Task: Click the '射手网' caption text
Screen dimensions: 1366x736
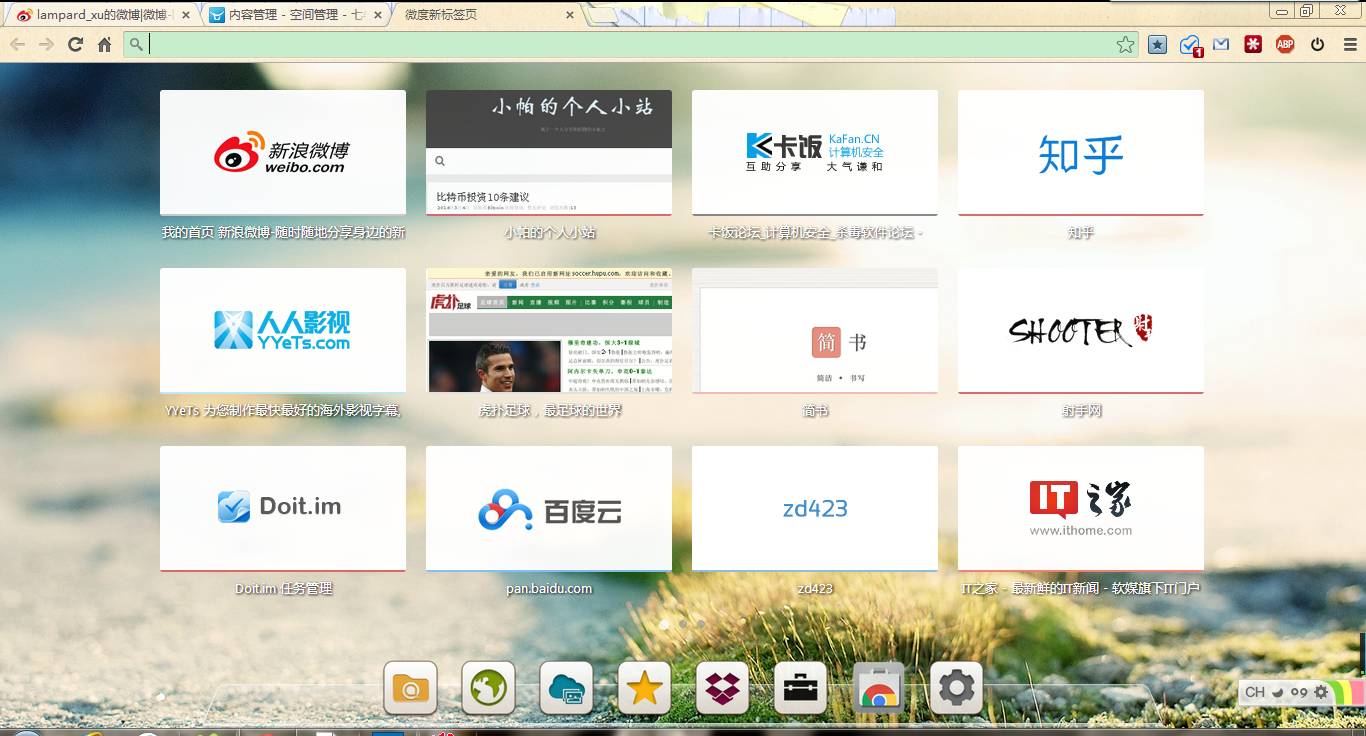Action: coord(1081,410)
